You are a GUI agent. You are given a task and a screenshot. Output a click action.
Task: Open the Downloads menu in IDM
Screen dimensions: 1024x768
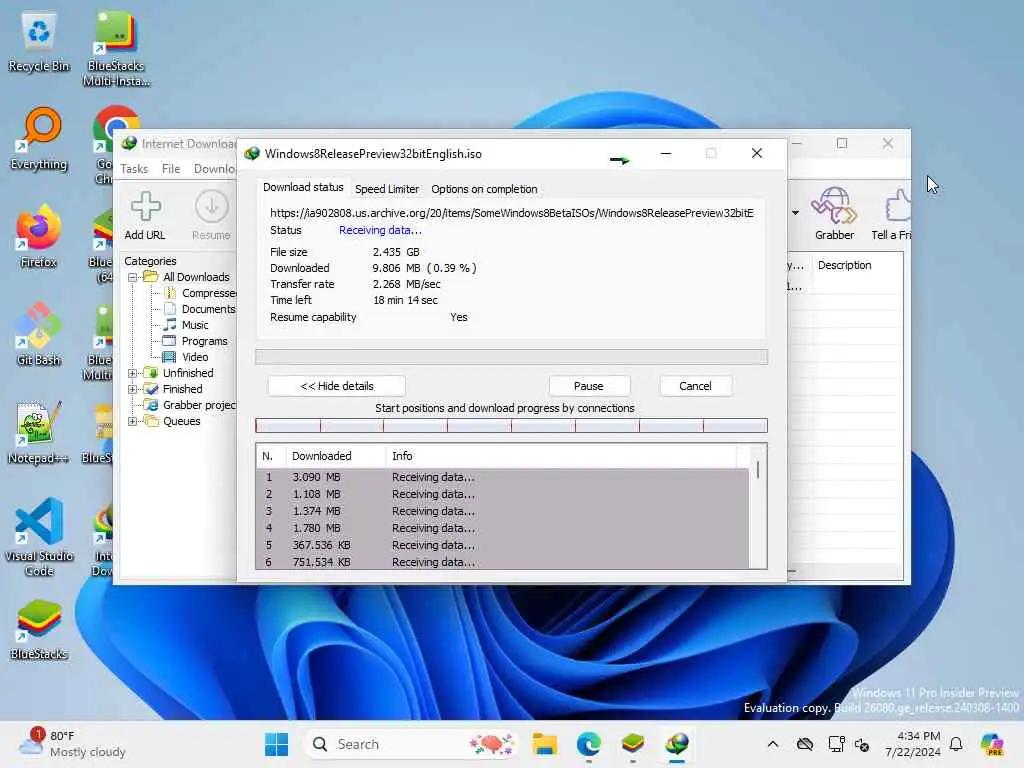coord(214,169)
